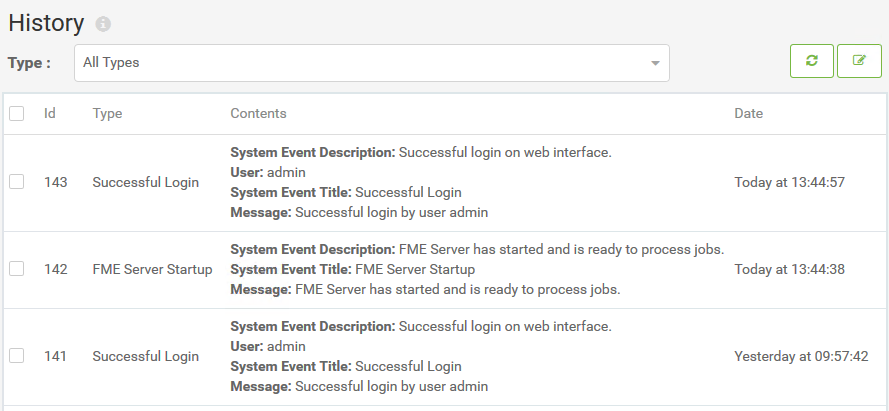Click the dropdown arrow of Type filter
889x411 pixels.
[x=655, y=63]
